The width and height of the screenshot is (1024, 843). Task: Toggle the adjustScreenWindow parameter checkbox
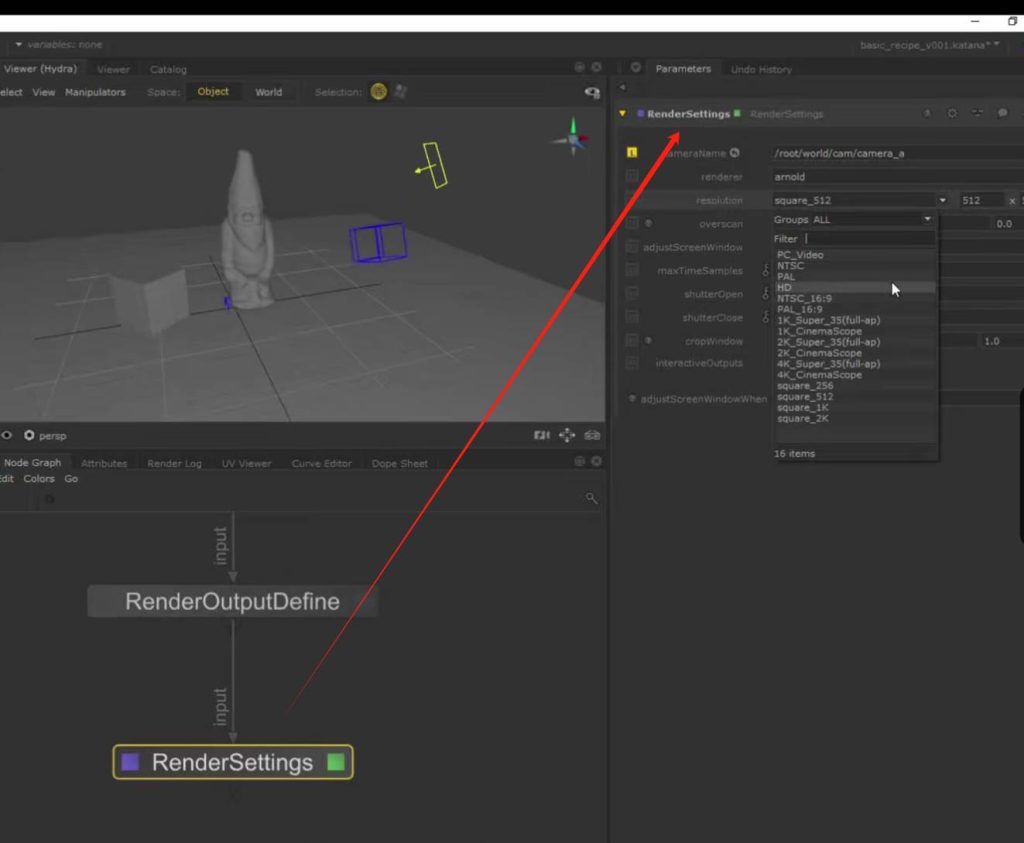[632, 247]
